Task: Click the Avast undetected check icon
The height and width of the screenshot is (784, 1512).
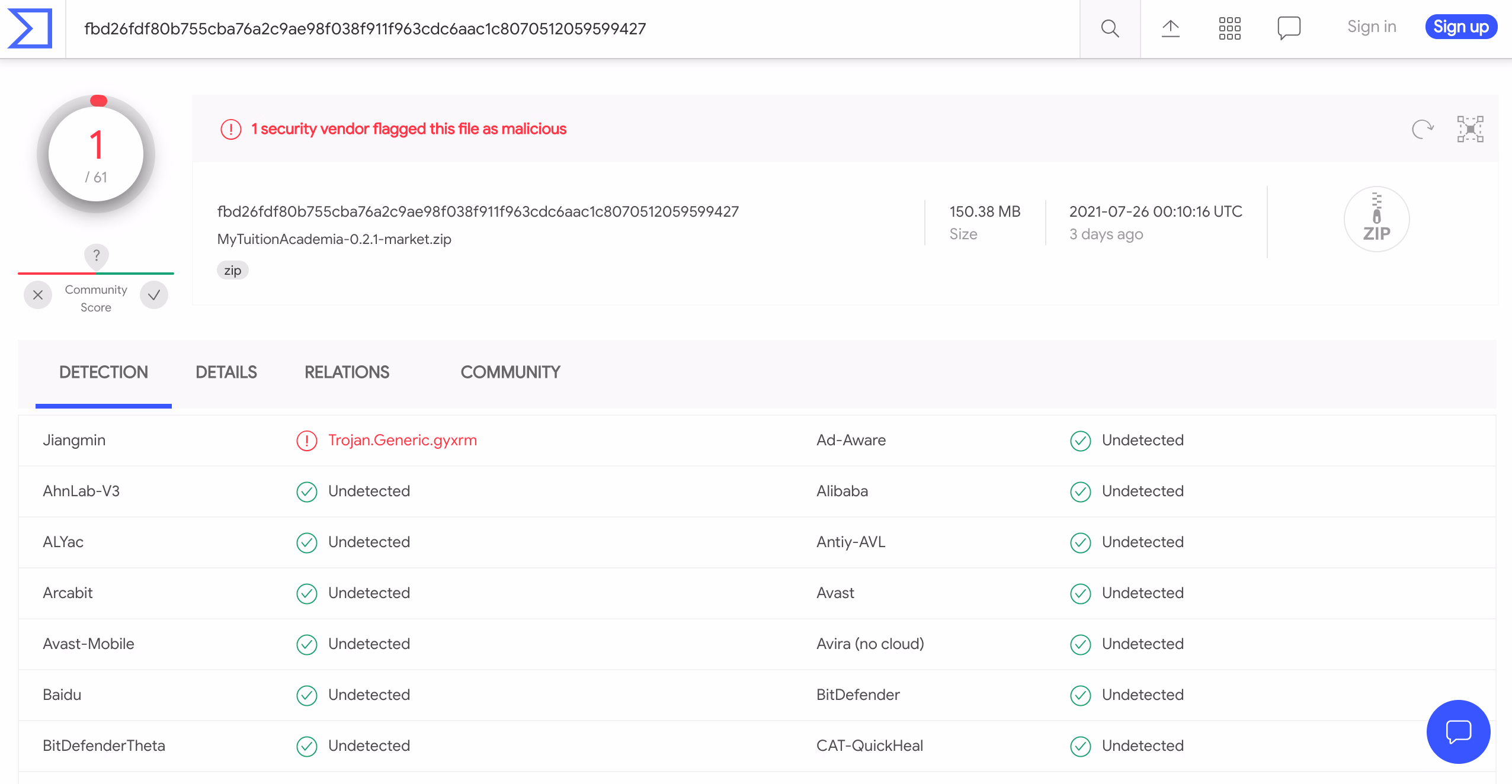Action: pos(1080,593)
